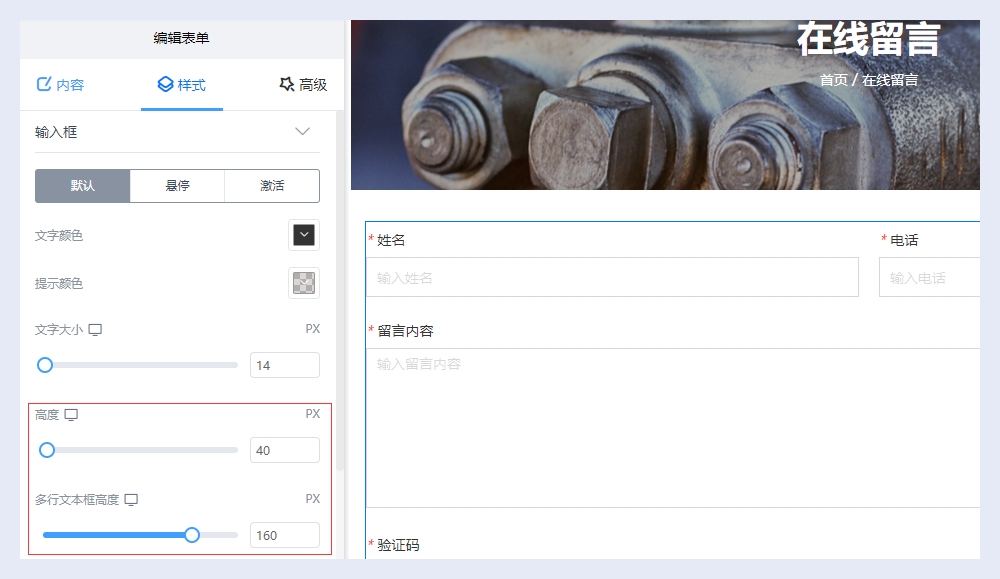Click the layers icon on 样式 tab
The image size is (1000, 579).
[x=165, y=85]
